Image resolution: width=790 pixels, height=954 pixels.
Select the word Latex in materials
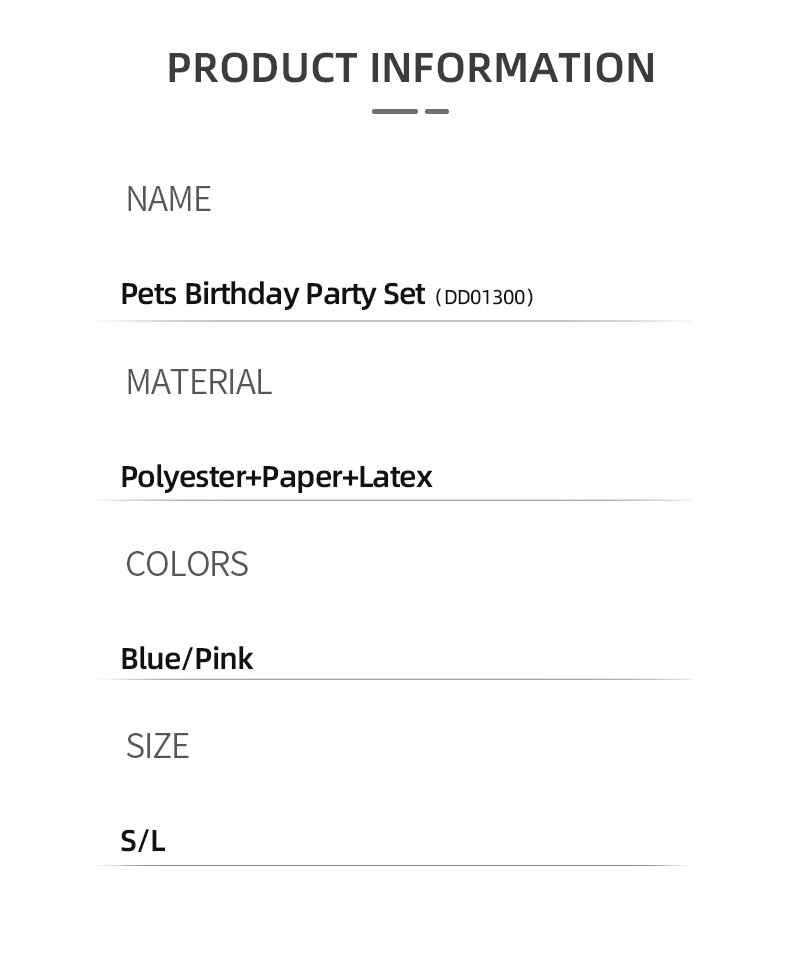[395, 477]
